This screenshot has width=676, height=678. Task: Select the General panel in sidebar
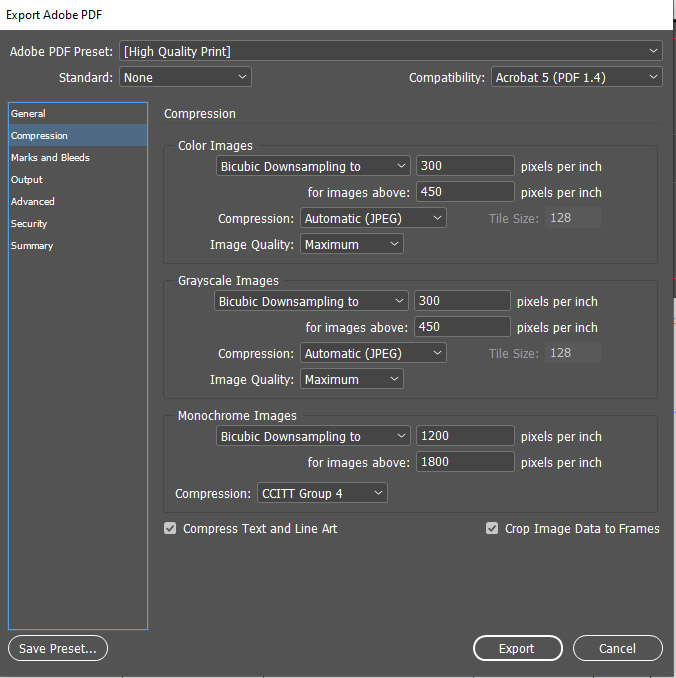[x=78, y=114]
